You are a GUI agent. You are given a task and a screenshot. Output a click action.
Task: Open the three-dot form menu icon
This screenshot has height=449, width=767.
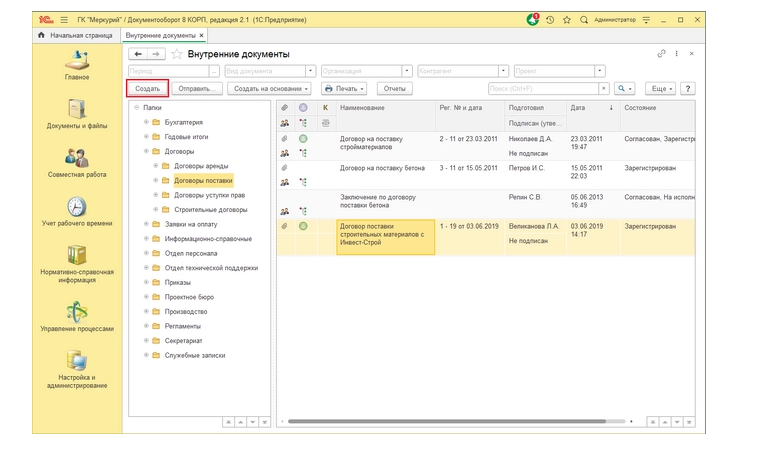pyautogui.click(x=677, y=54)
